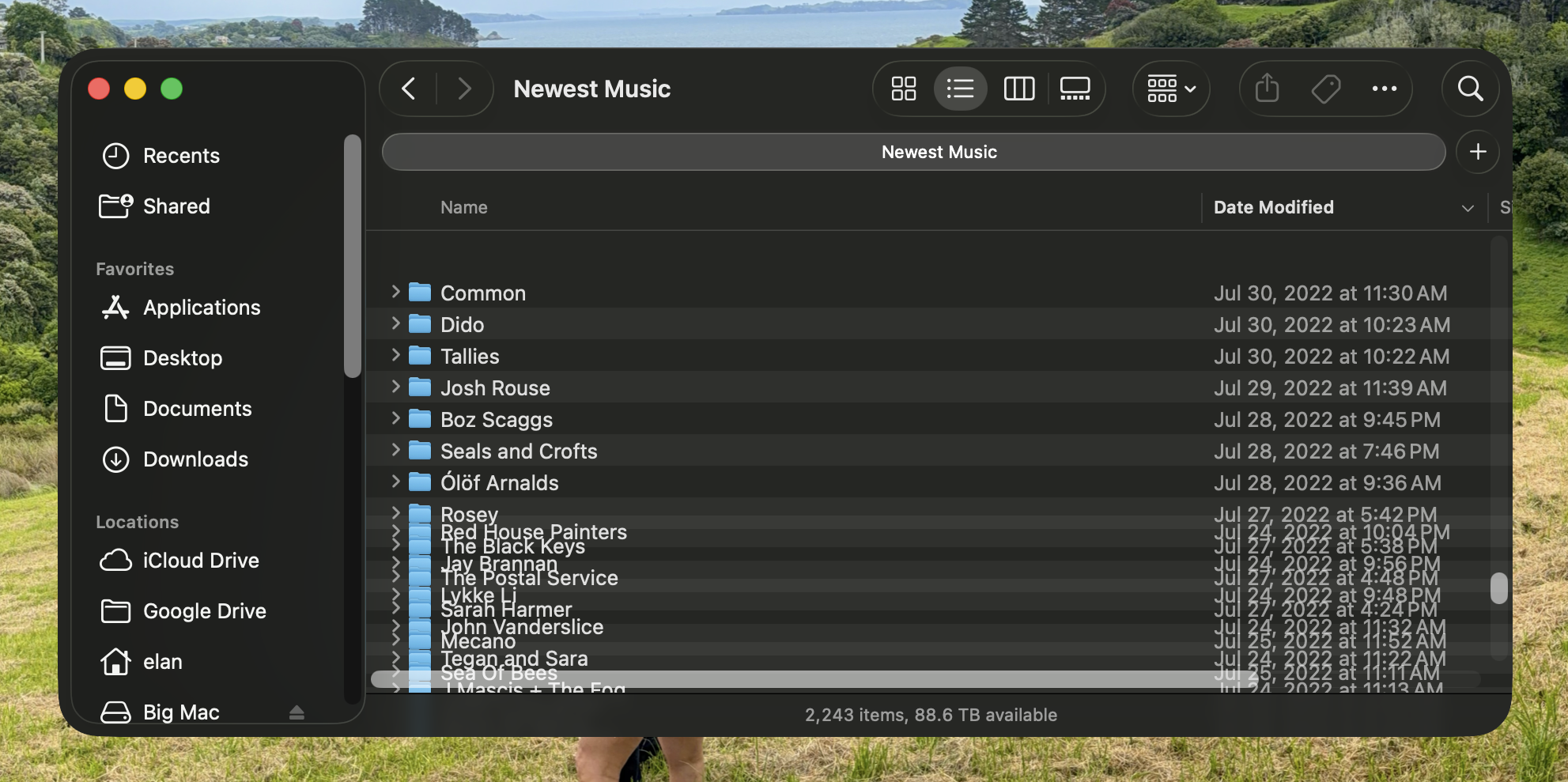
Task: Expand the Common folder
Action: (395, 293)
